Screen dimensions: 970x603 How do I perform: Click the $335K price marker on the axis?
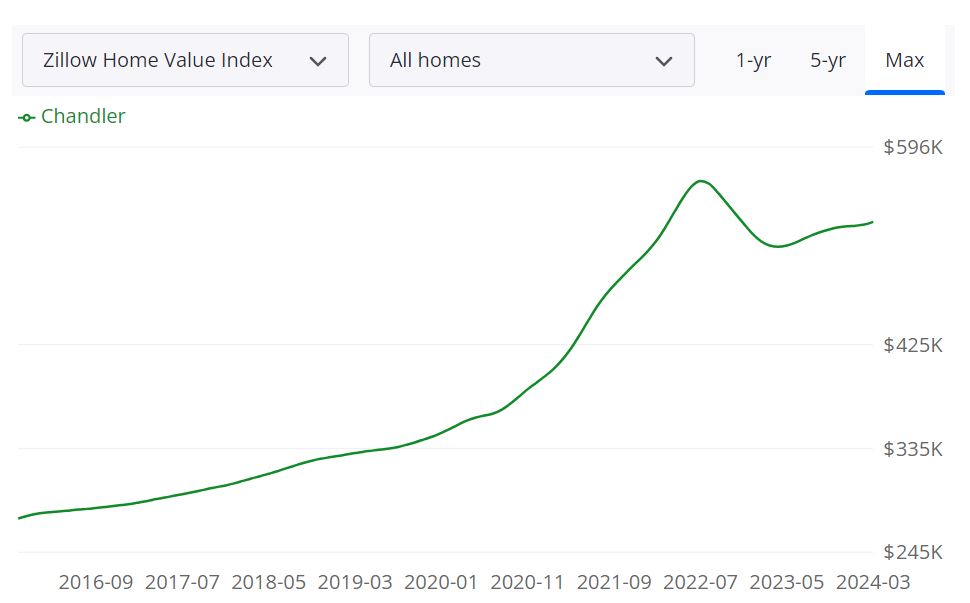(x=911, y=450)
